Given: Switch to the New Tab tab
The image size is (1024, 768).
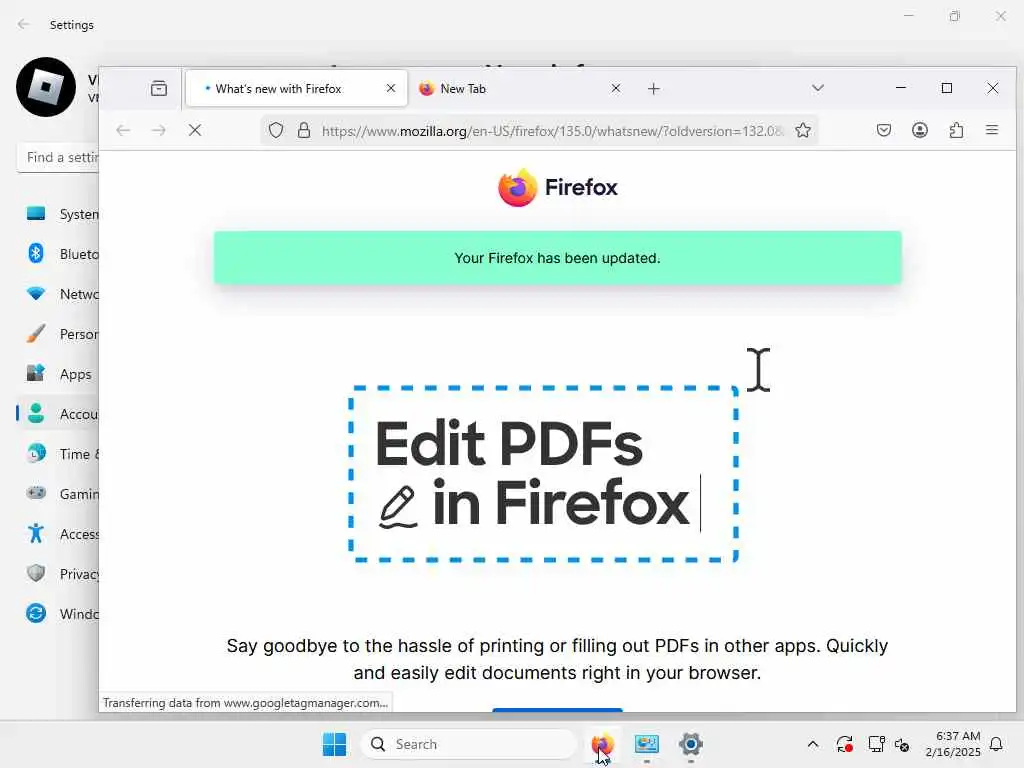Looking at the screenshot, I should click(x=518, y=88).
